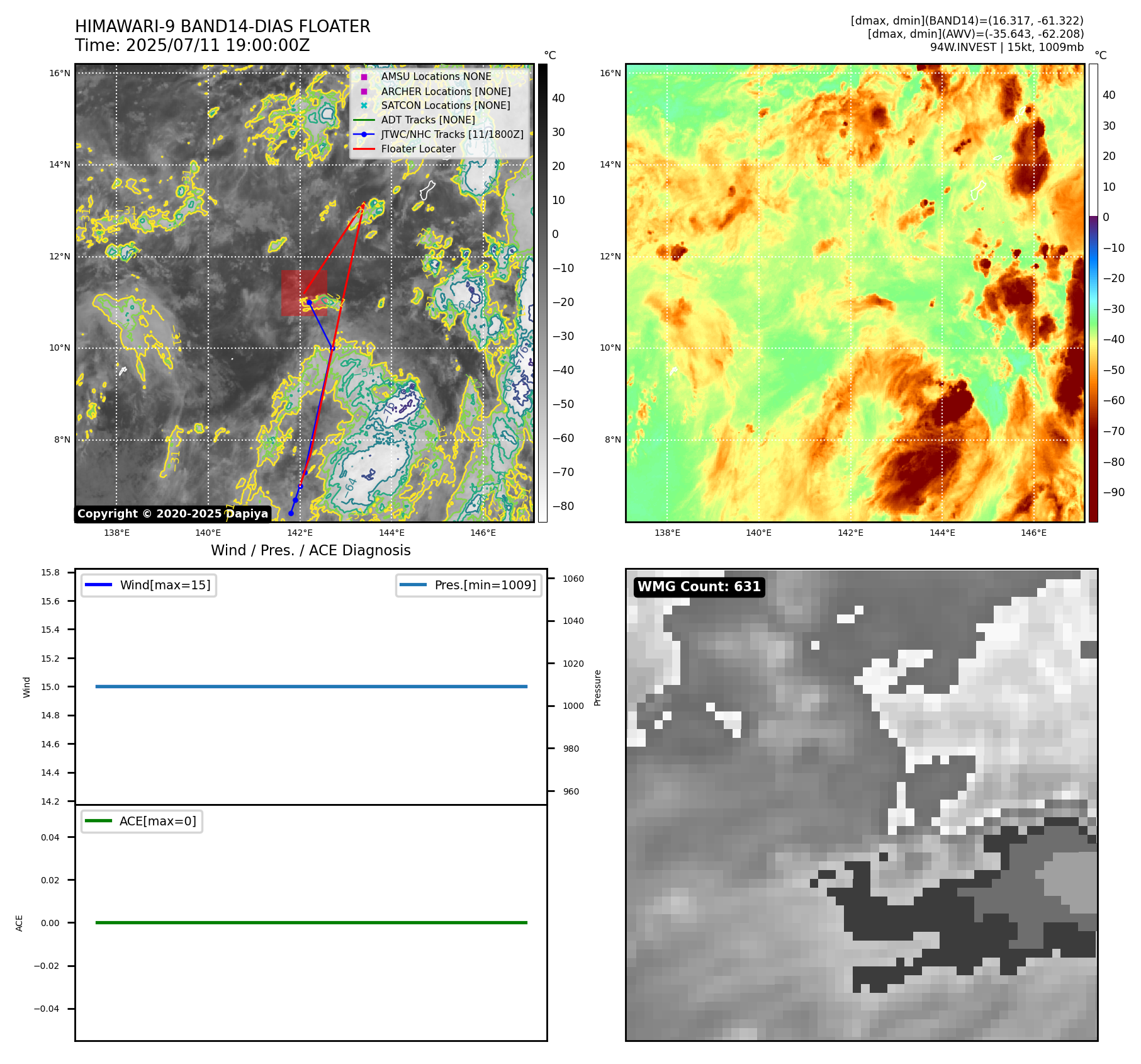Select the HIMAWARI-9 BAND14-DIAS FLOATER title

[x=223, y=26]
